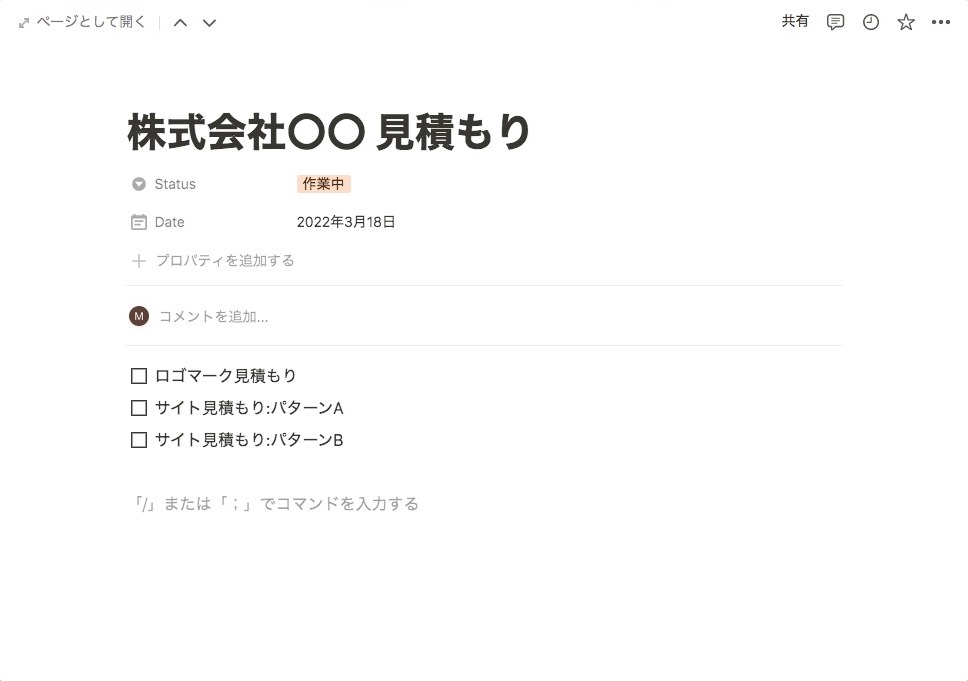The width and height of the screenshot is (968, 681).
Task: Click the Status property label
Action: tap(175, 184)
